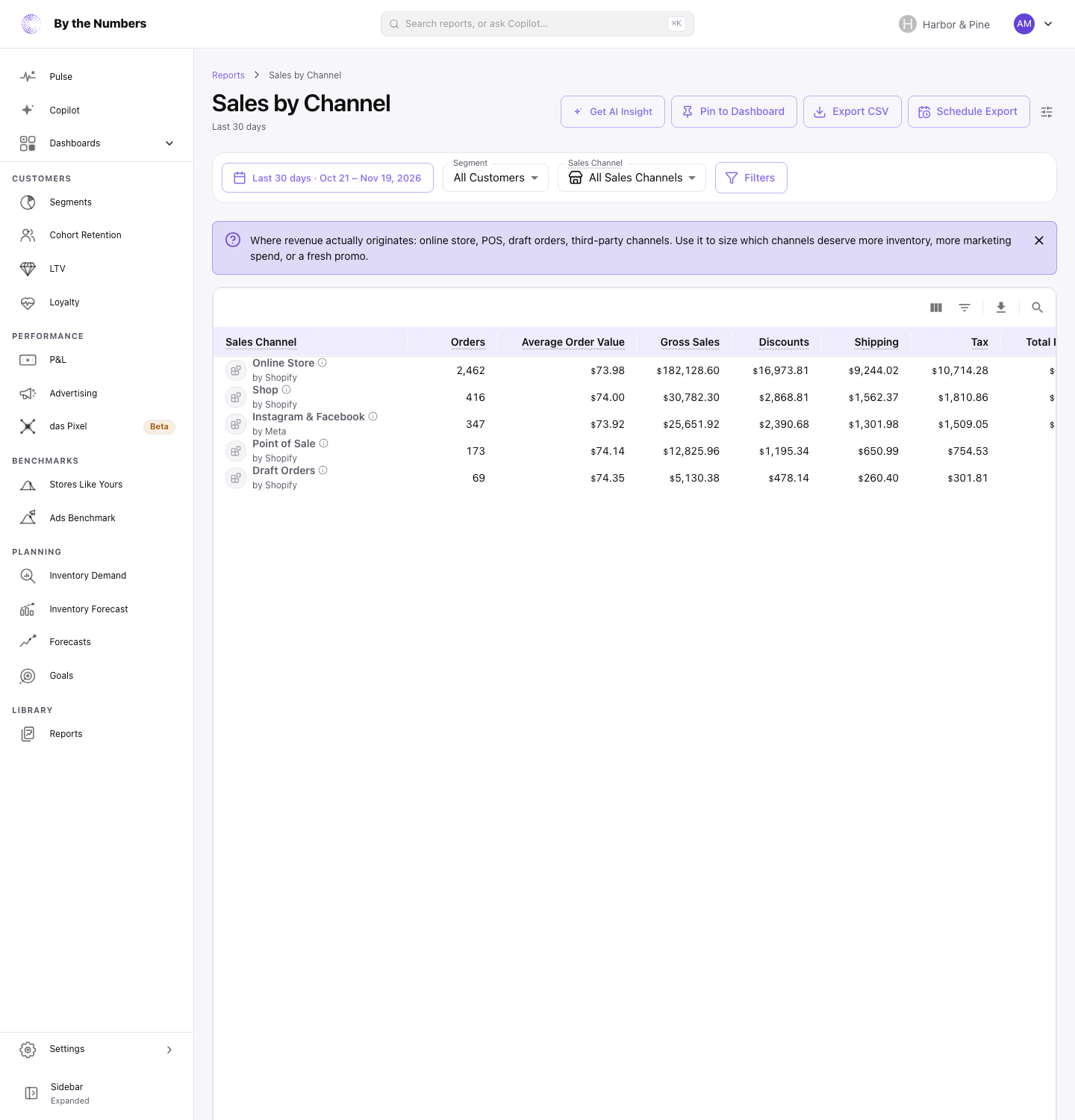Click the info icon beside Point of Sale
This screenshot has width=1075, height=1120.
[x=324, y=444]
